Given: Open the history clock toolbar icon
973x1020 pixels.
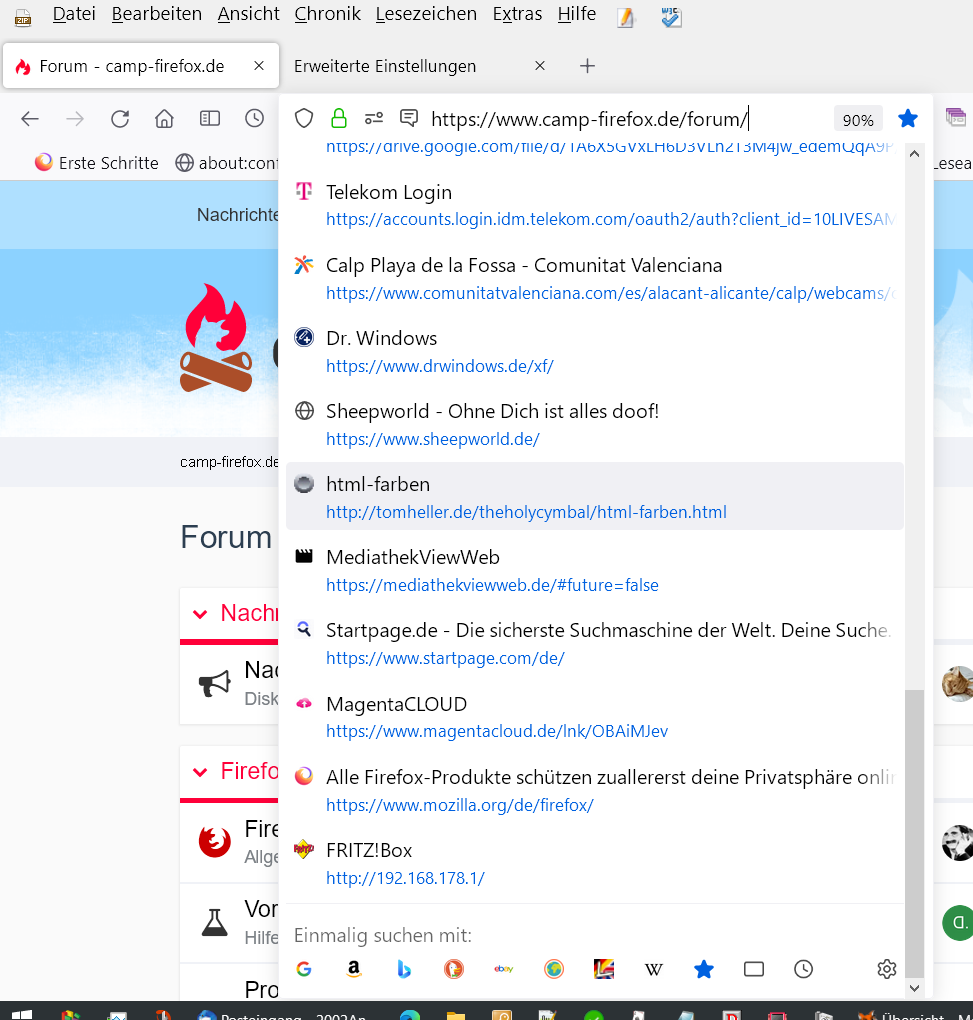Looking at the screenshot, I should 254,118.
